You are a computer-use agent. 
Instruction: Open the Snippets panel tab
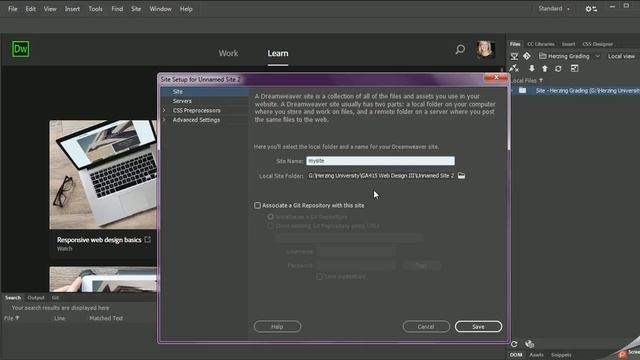tap(561, 355)
